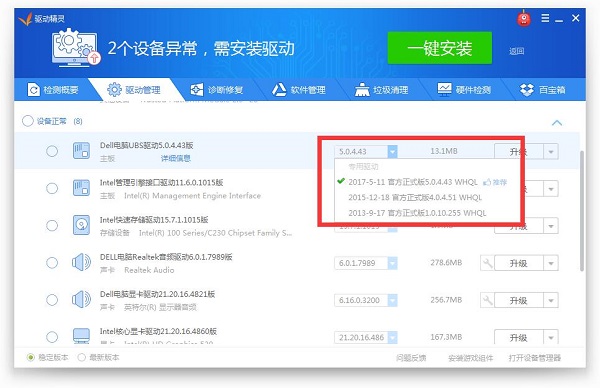The height and width of the screenshot is (388, 600).
Task: Collapse the 设备正常 section chevron
Action: 557,123
